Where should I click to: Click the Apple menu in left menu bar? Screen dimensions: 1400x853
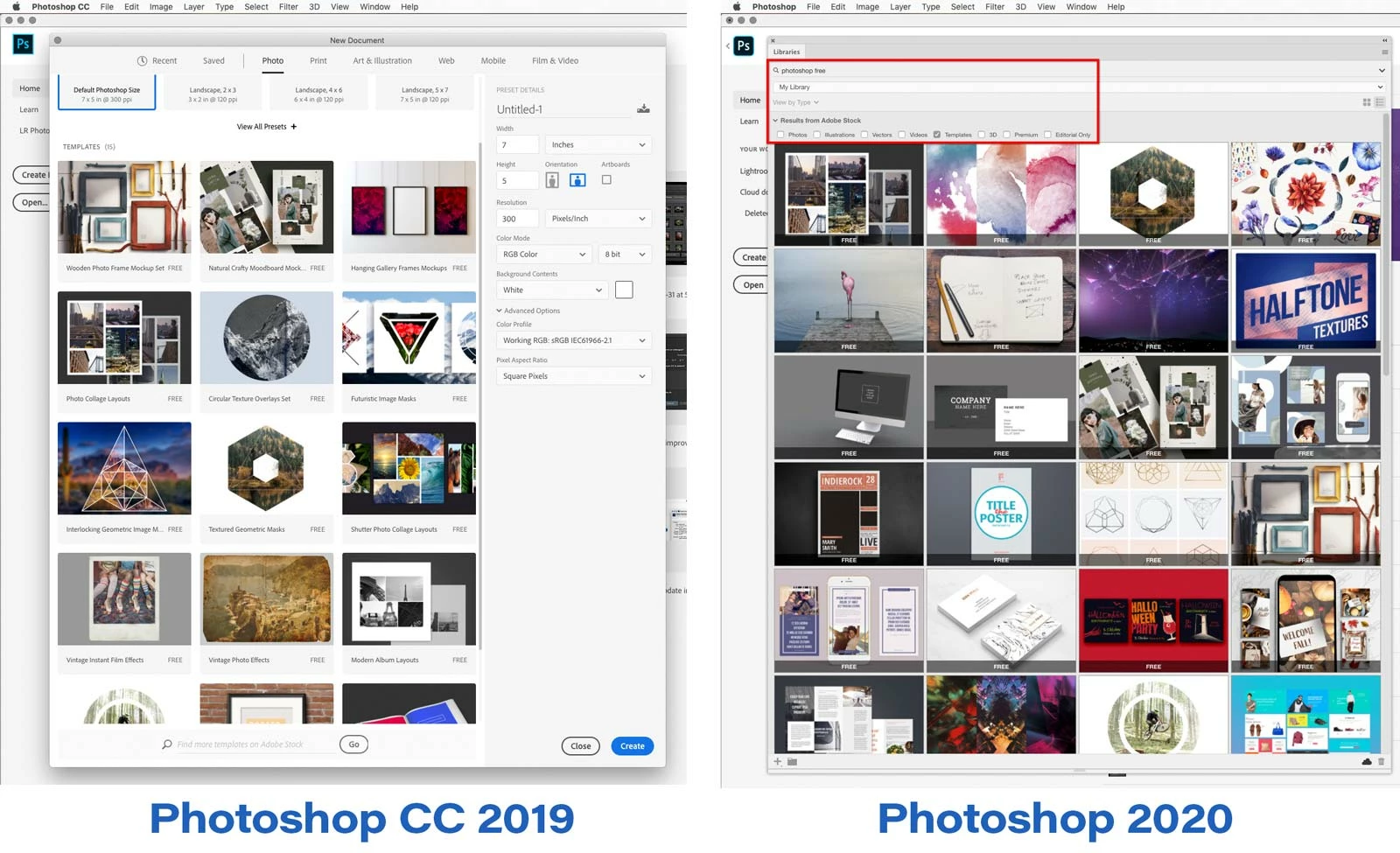(x=16, y=6)
